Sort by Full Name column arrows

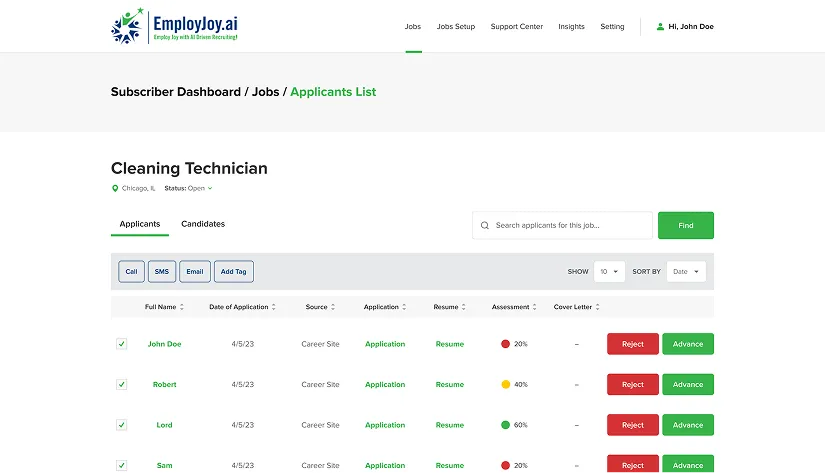click(x=184, y=307)
